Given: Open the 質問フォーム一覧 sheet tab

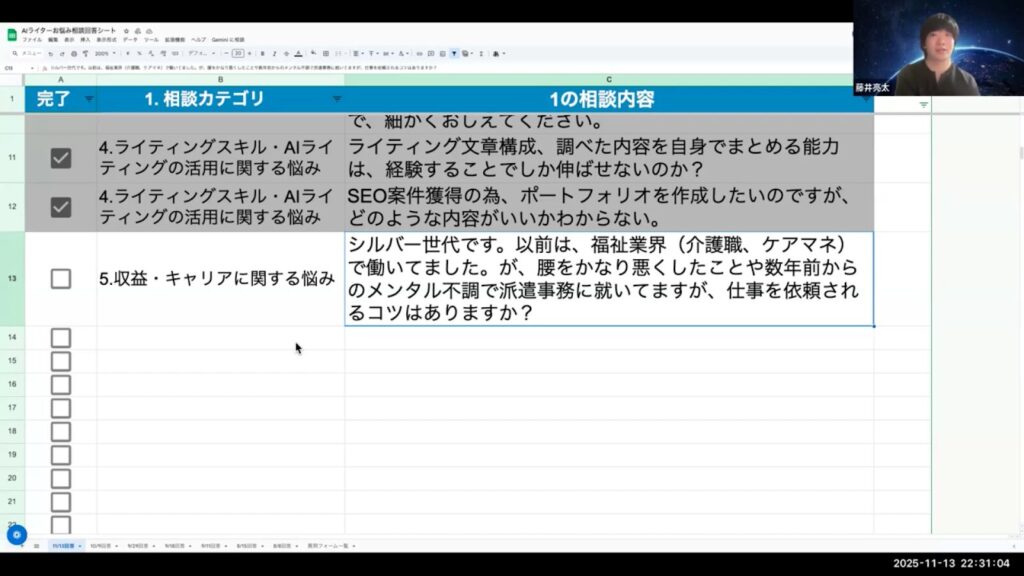Looking at the screenshot, I should pyautogui.click(x=328, y=546).
